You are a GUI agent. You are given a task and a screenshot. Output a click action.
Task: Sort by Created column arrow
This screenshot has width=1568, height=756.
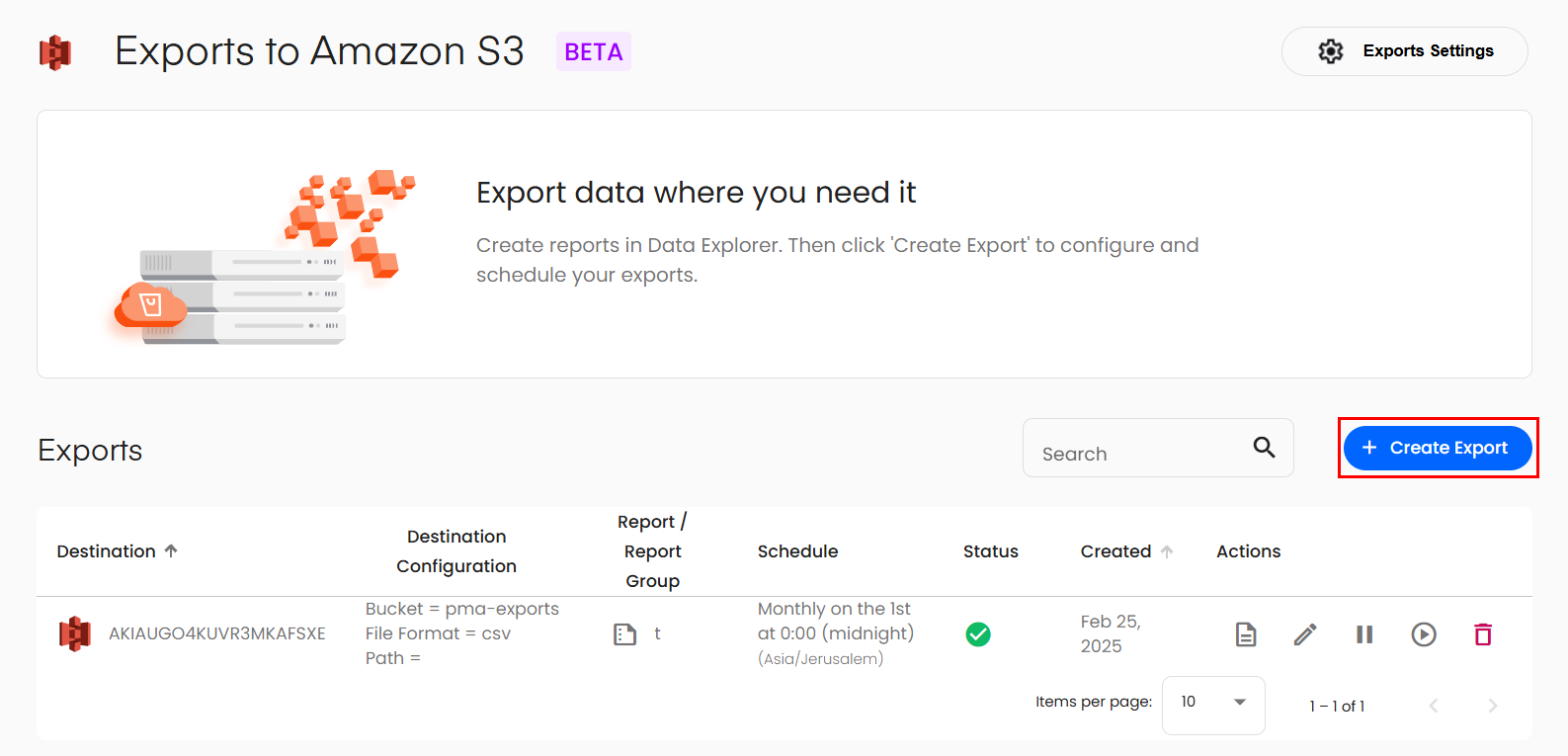coord(1167,551)
